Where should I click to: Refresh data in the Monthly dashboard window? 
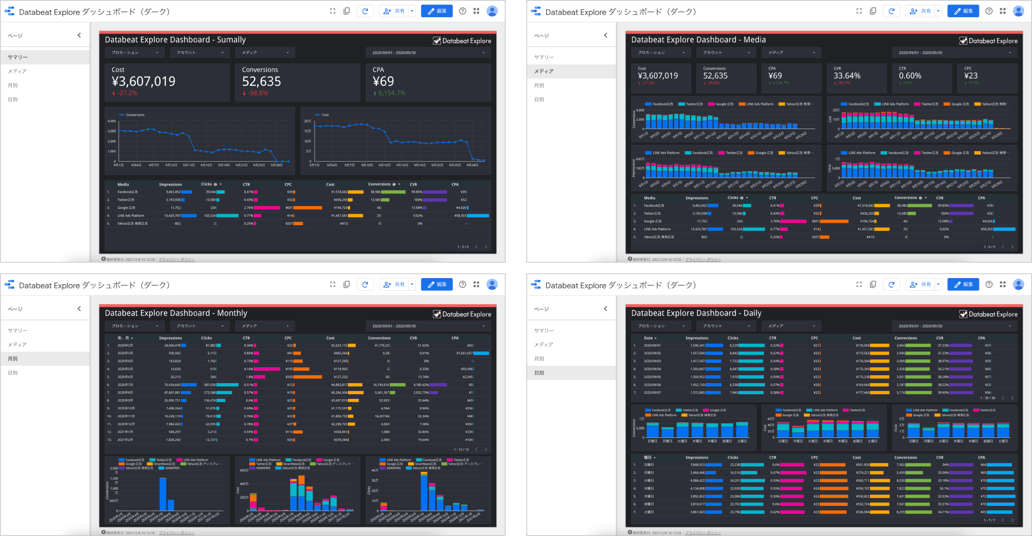[365, 285]
